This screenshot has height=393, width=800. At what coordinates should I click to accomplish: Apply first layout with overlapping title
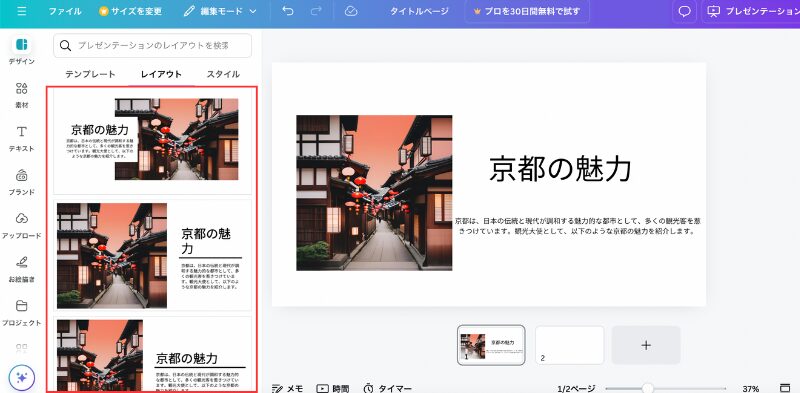(153, 141)
